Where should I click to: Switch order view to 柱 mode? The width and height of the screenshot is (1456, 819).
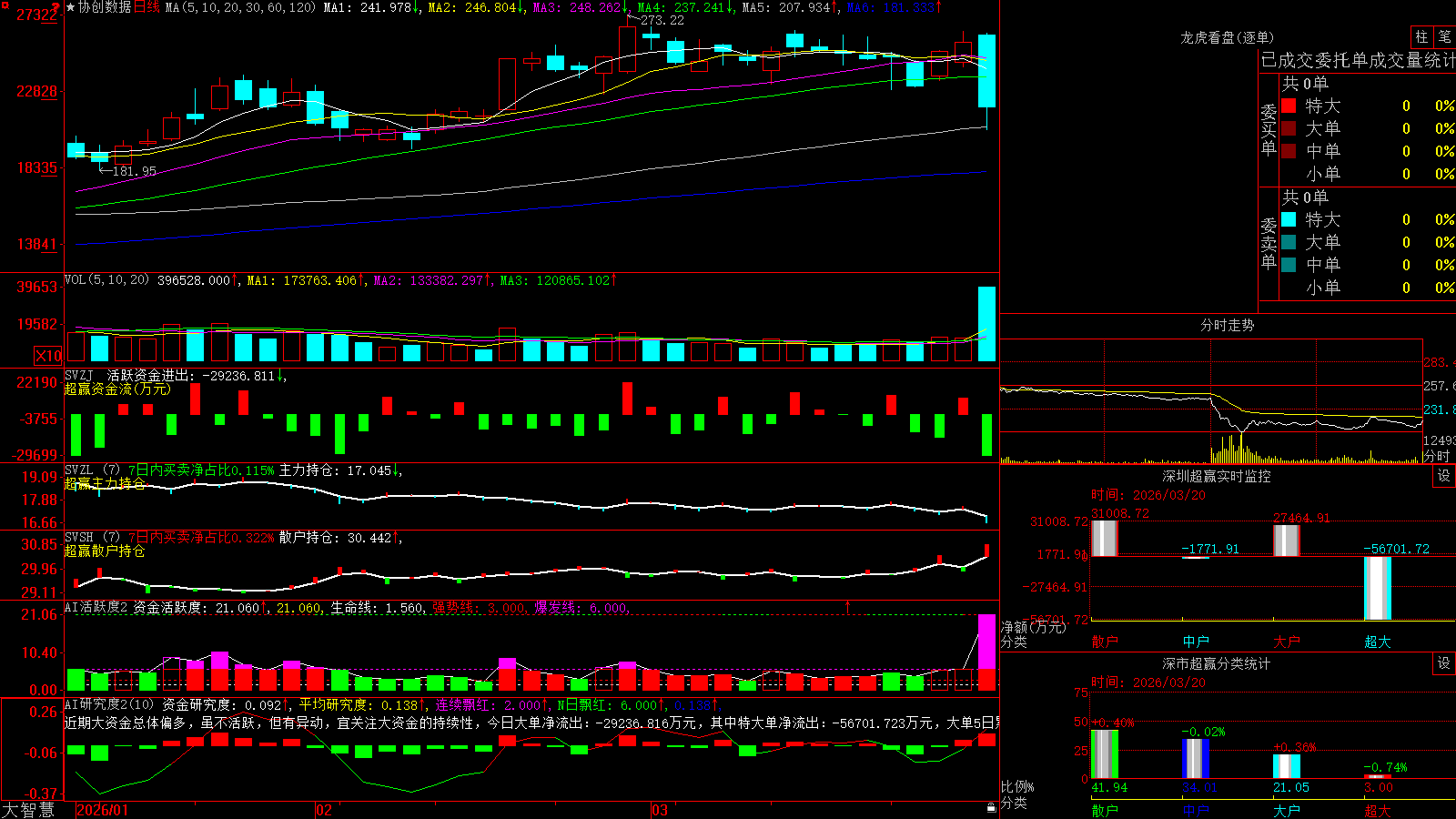[x=1421, y=36]
